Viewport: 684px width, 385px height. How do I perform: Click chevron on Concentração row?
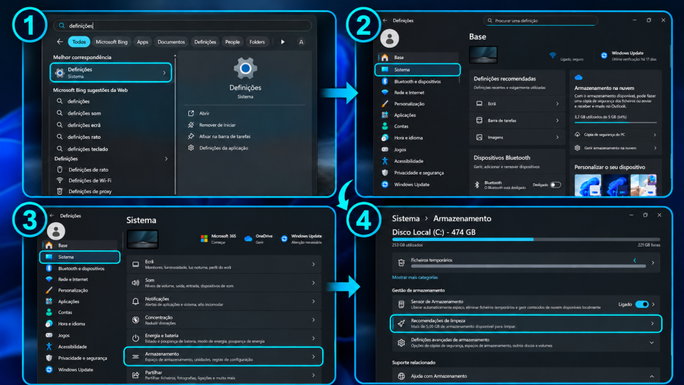[314, 320]
